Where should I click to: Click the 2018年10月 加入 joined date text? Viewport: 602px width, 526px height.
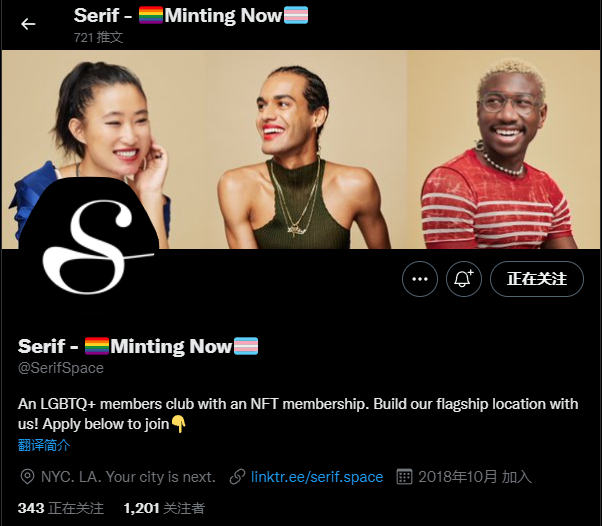(x=475, y=477)
